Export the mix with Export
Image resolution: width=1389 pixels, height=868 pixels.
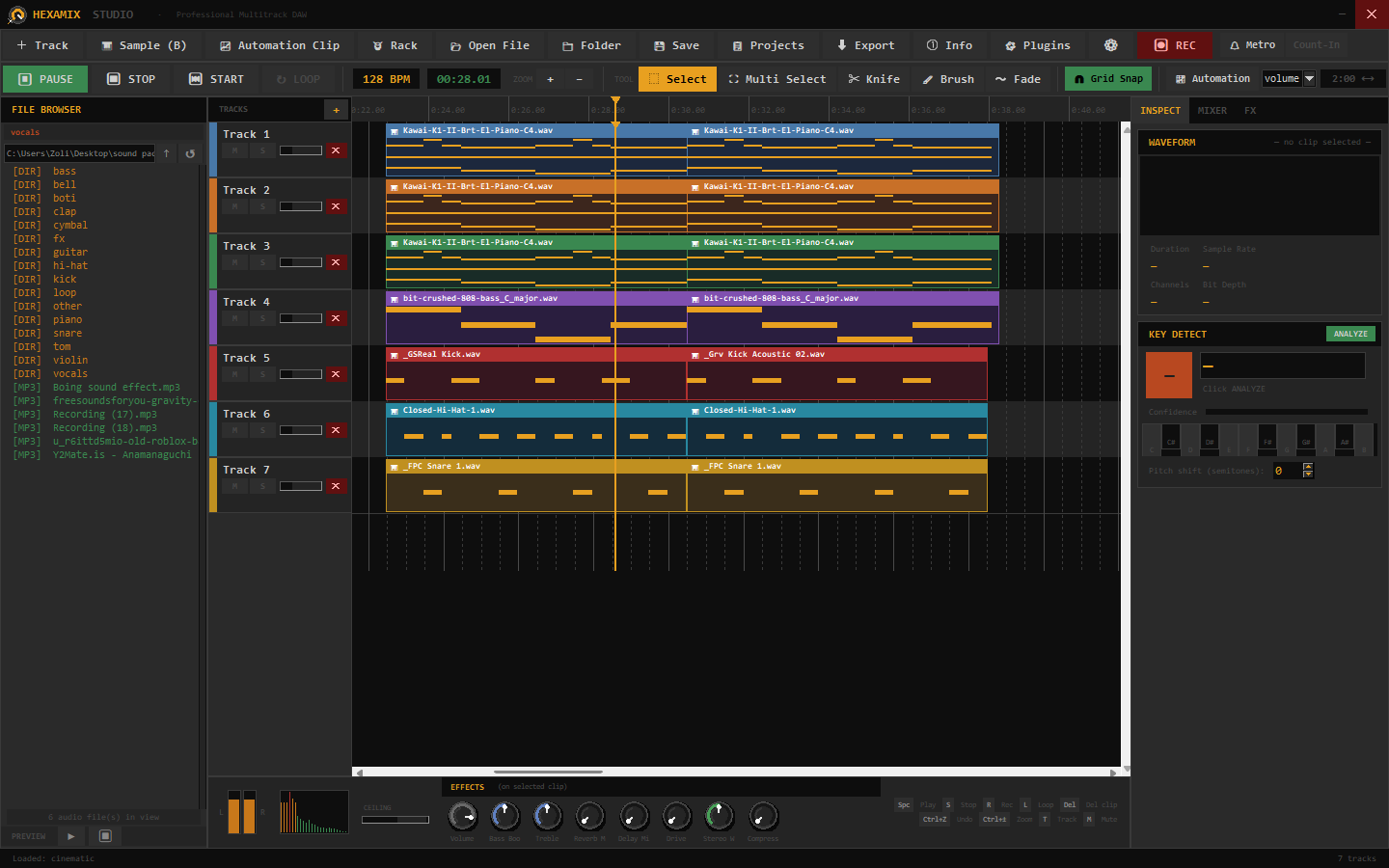point(865,45)
